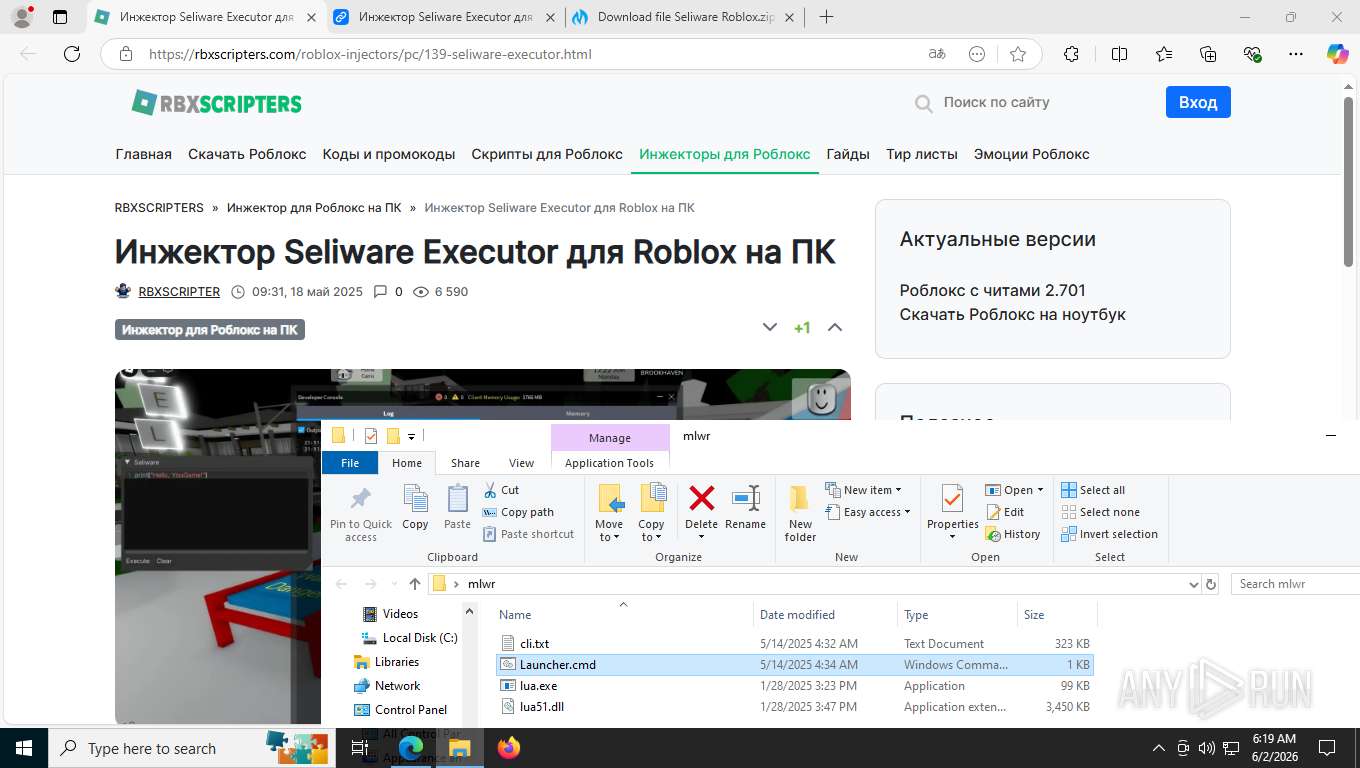Click the translate page icon in address bar
Image resolution: width=1360 pixels, height=768 pixels.
[937, 54]
